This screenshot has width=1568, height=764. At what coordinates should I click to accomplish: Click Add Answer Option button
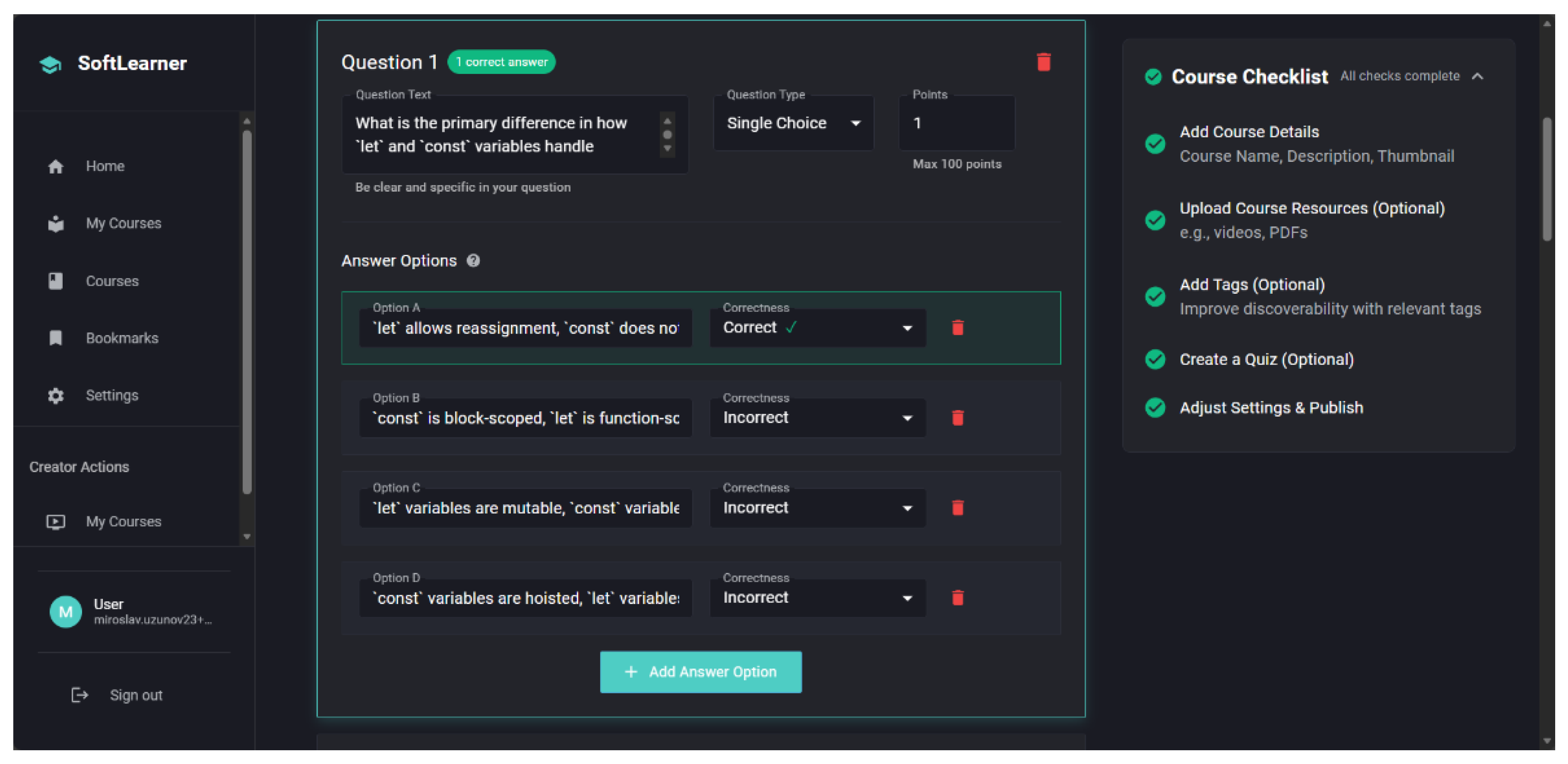point(701,671)
